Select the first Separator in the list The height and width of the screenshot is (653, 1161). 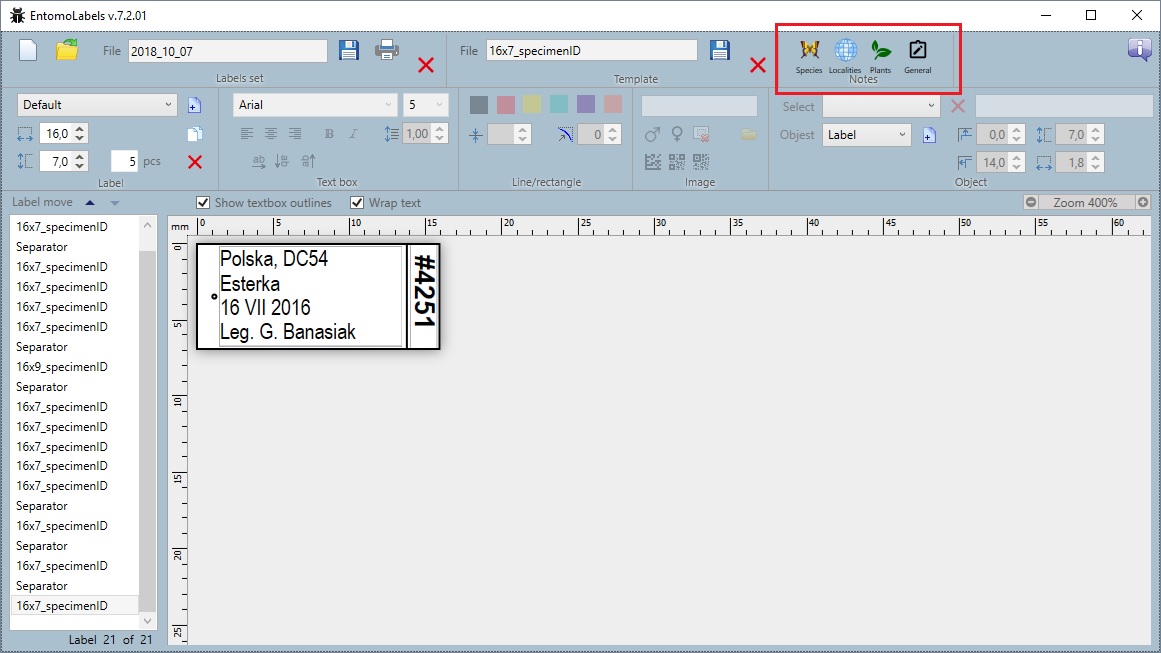(42, 247)
